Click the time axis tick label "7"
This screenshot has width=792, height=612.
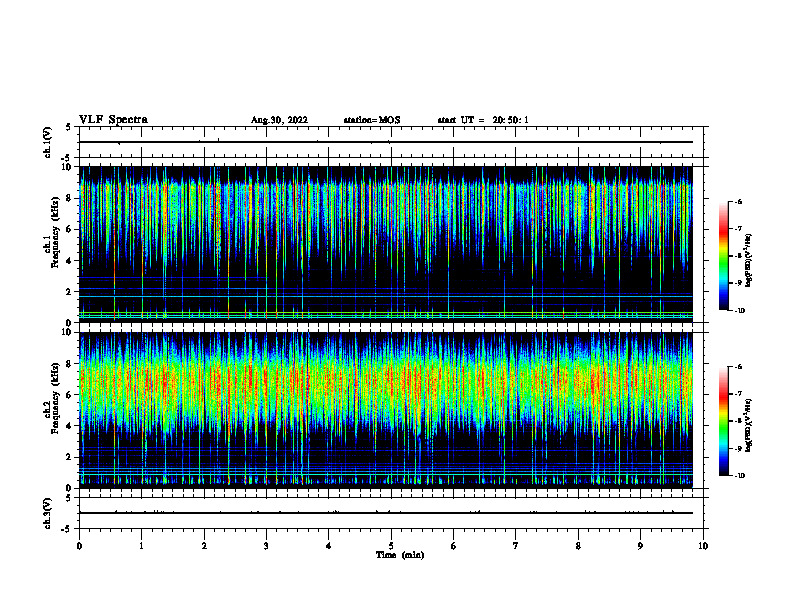[x=516, y=546]
